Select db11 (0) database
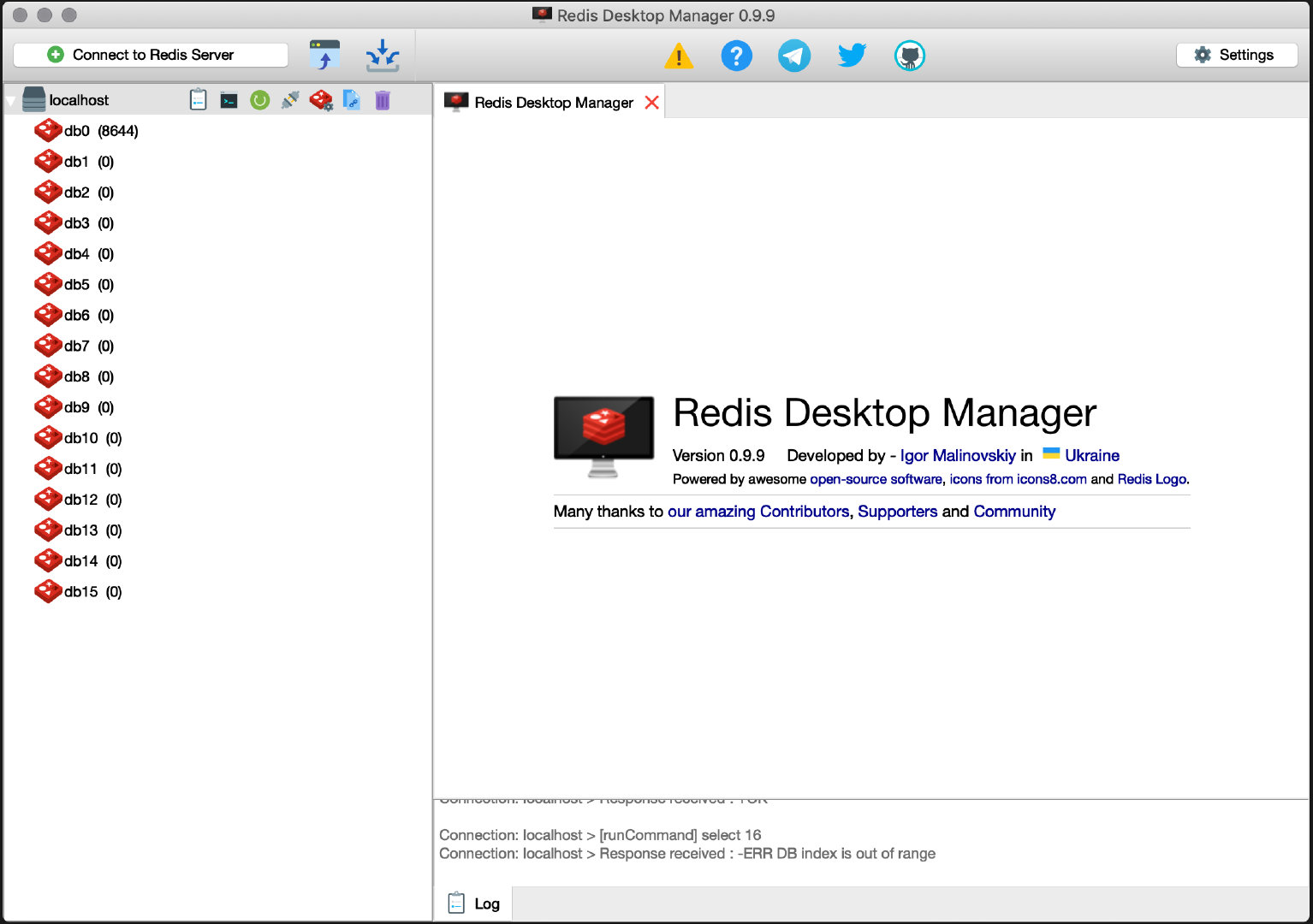 pyautogui.click(x=79, y=470)
